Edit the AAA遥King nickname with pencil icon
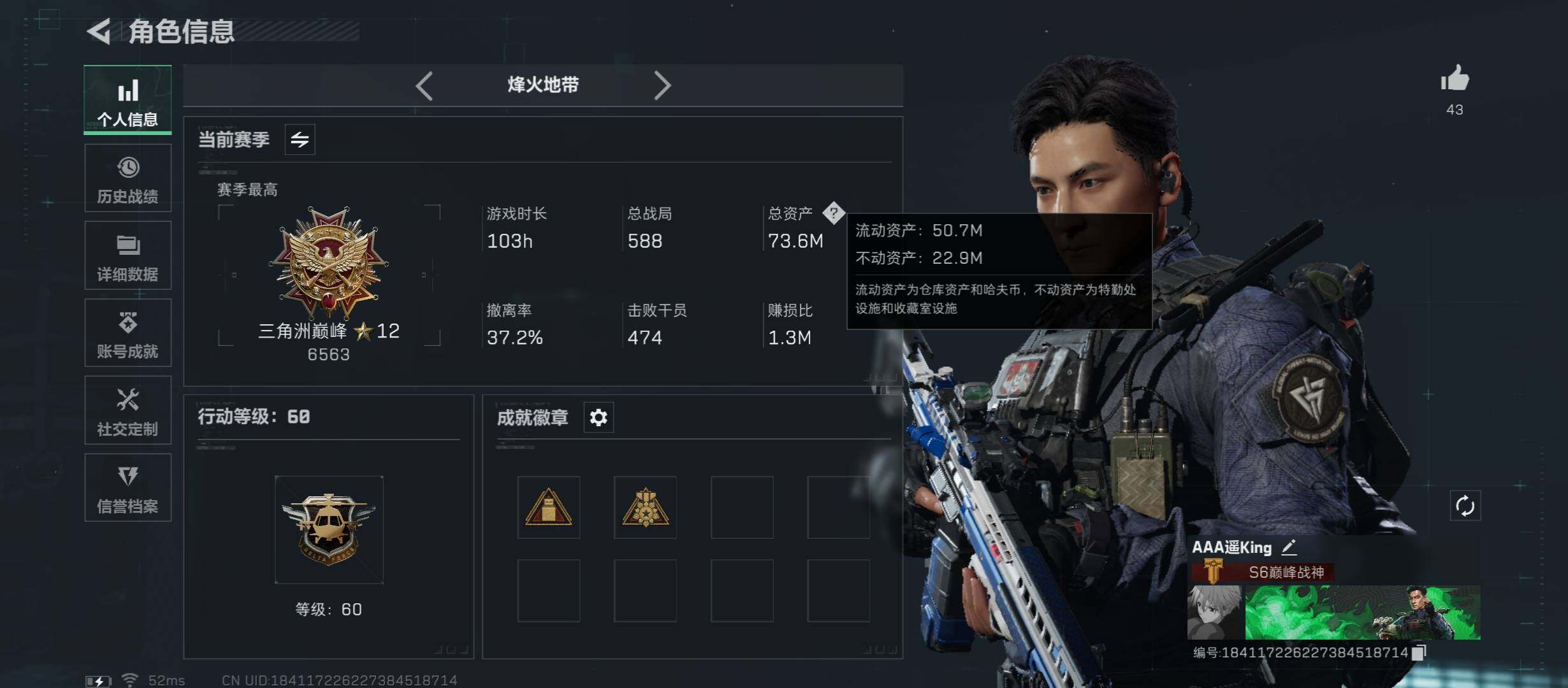The image size is (1568, 688). [1289, 547]
